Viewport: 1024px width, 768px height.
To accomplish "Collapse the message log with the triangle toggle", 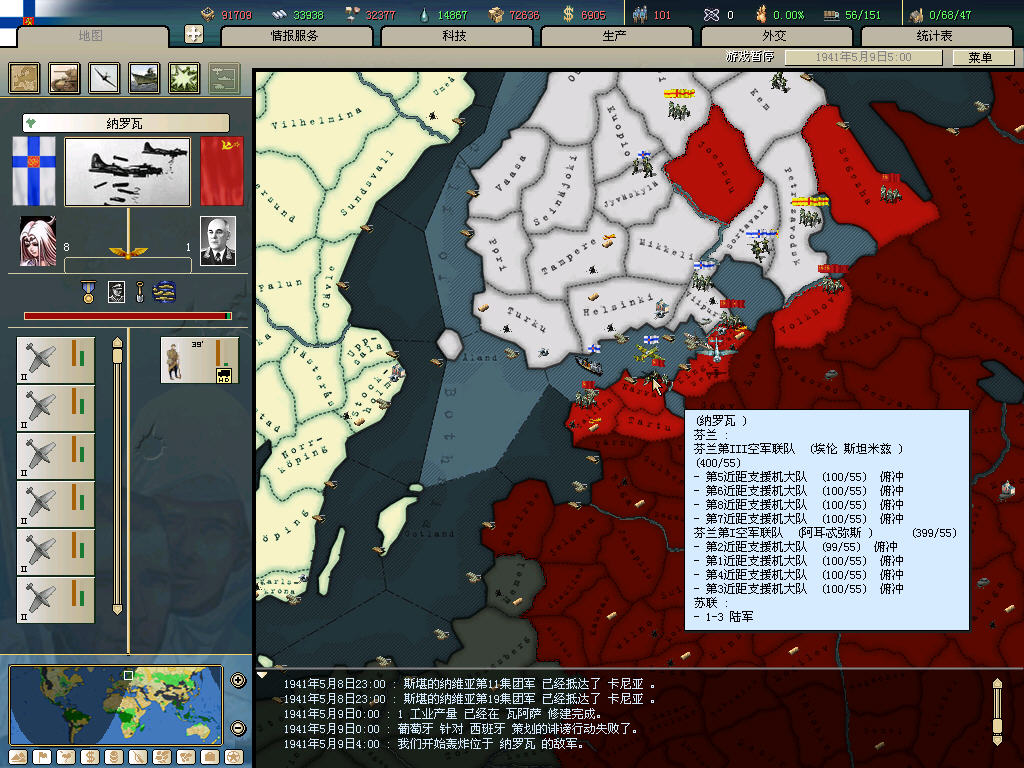I will pos(262,675).
